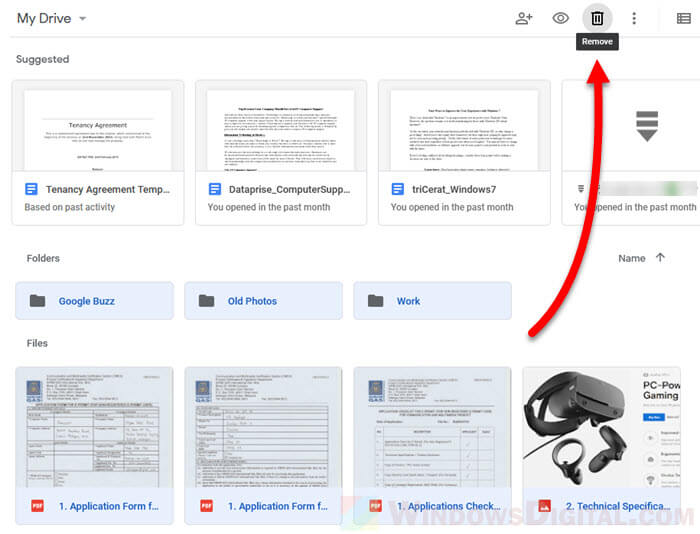Viewport: 700px width, 534px height.
Task: Click the Preview eye icon
Action: pyautogui.click(x=561, y=18)
